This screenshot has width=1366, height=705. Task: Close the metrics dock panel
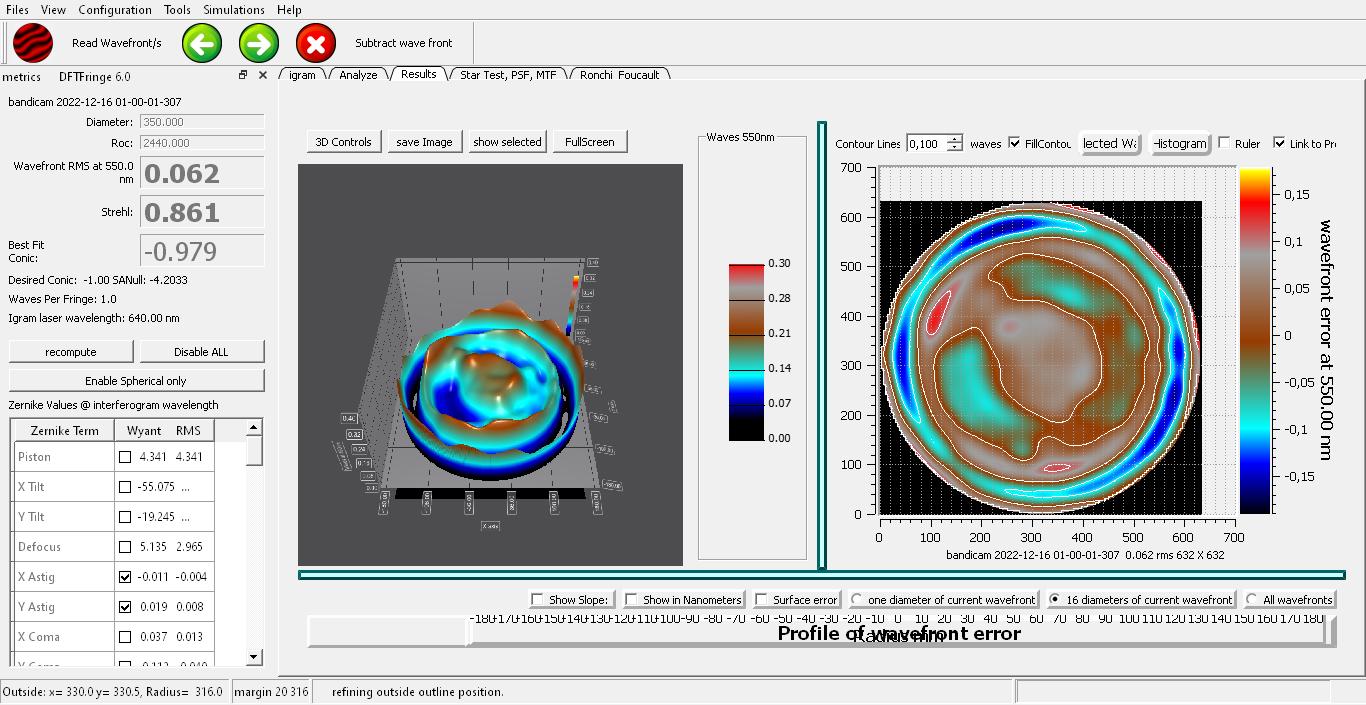[263, 75]
